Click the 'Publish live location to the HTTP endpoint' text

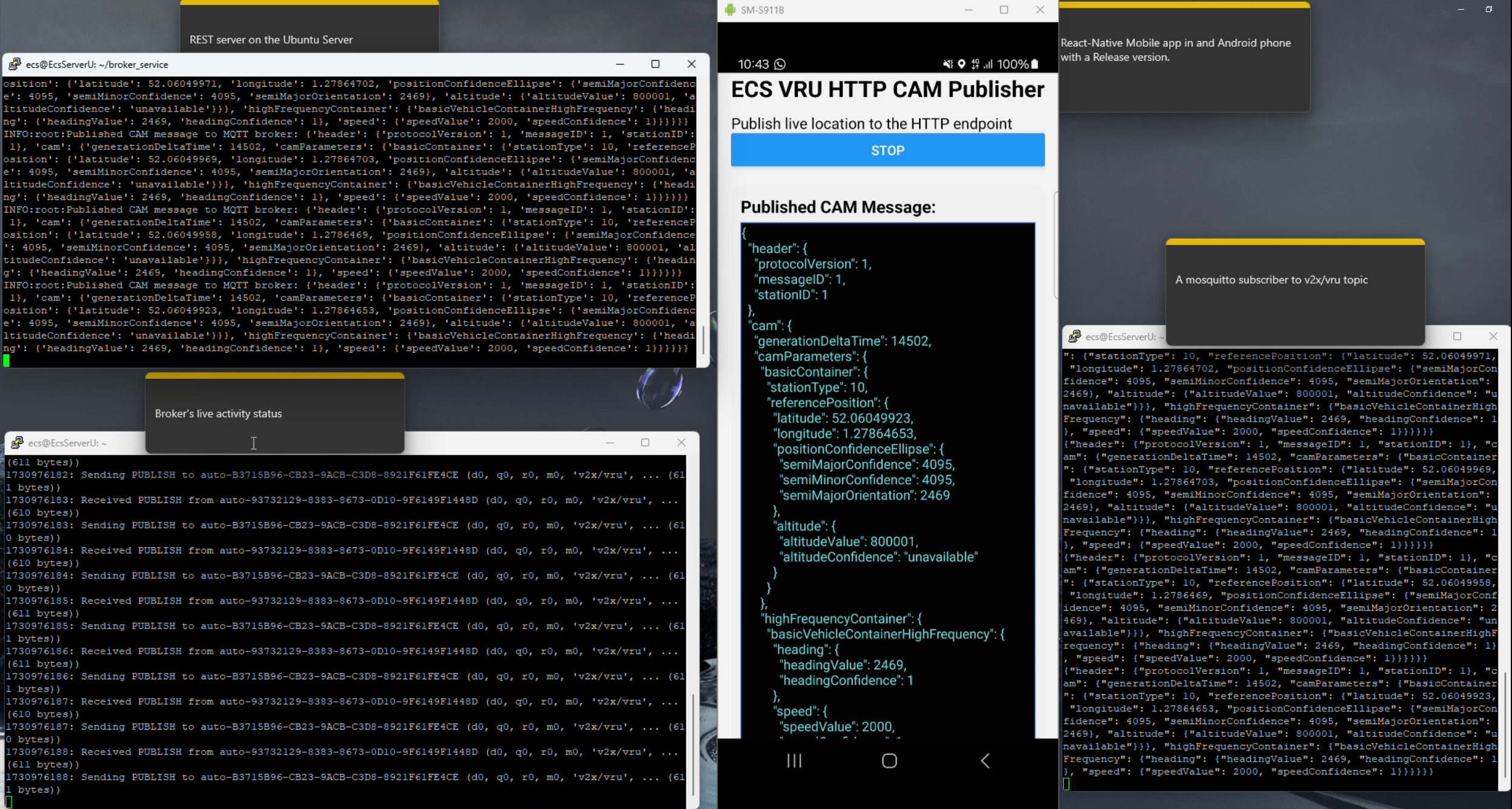click(x=871, y=124)
